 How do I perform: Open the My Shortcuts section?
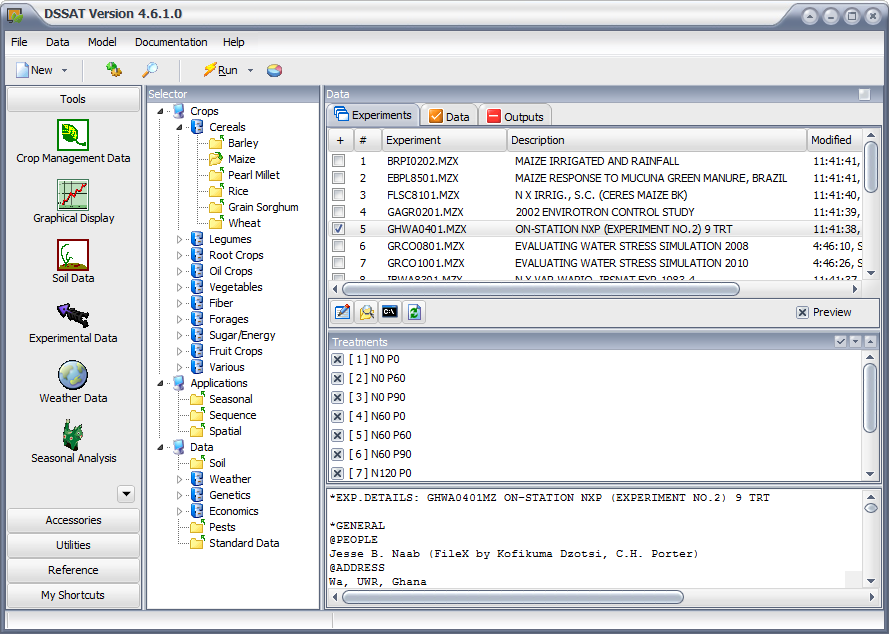coord(73,595)
